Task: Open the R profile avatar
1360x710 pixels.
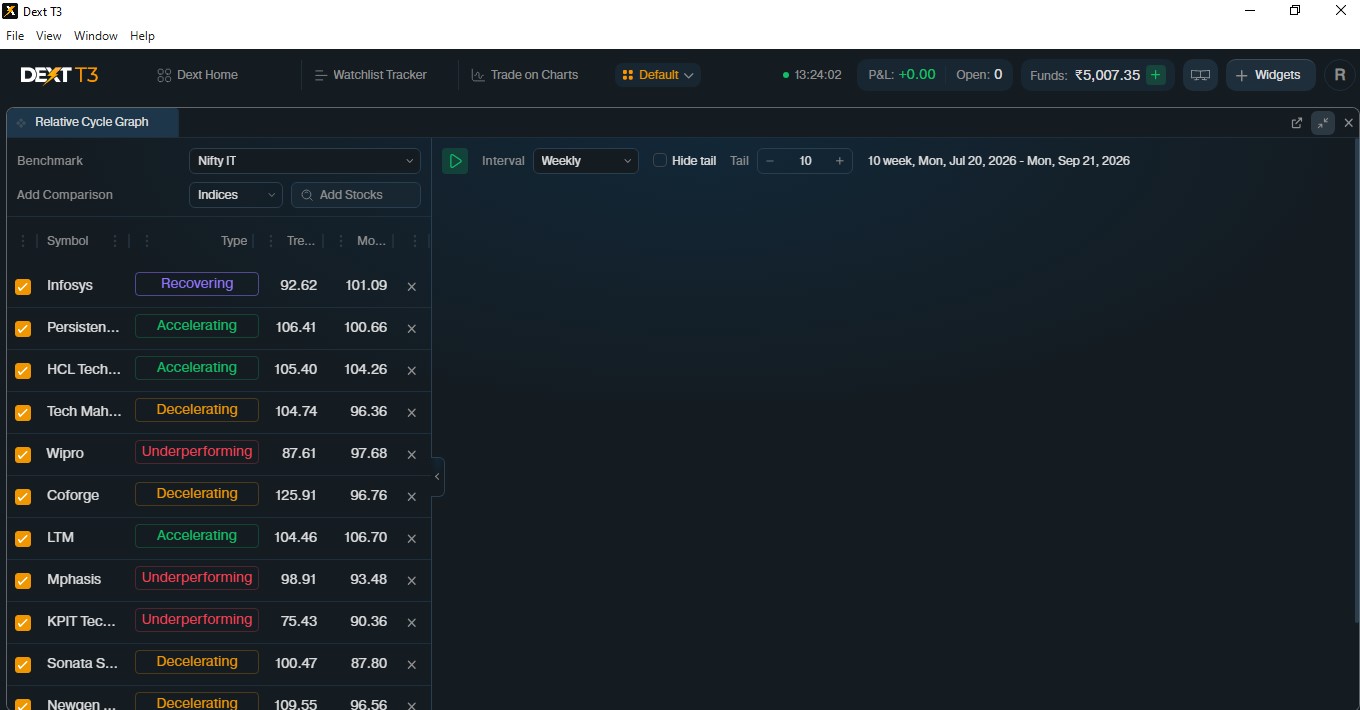Action: coord(1340,75)
